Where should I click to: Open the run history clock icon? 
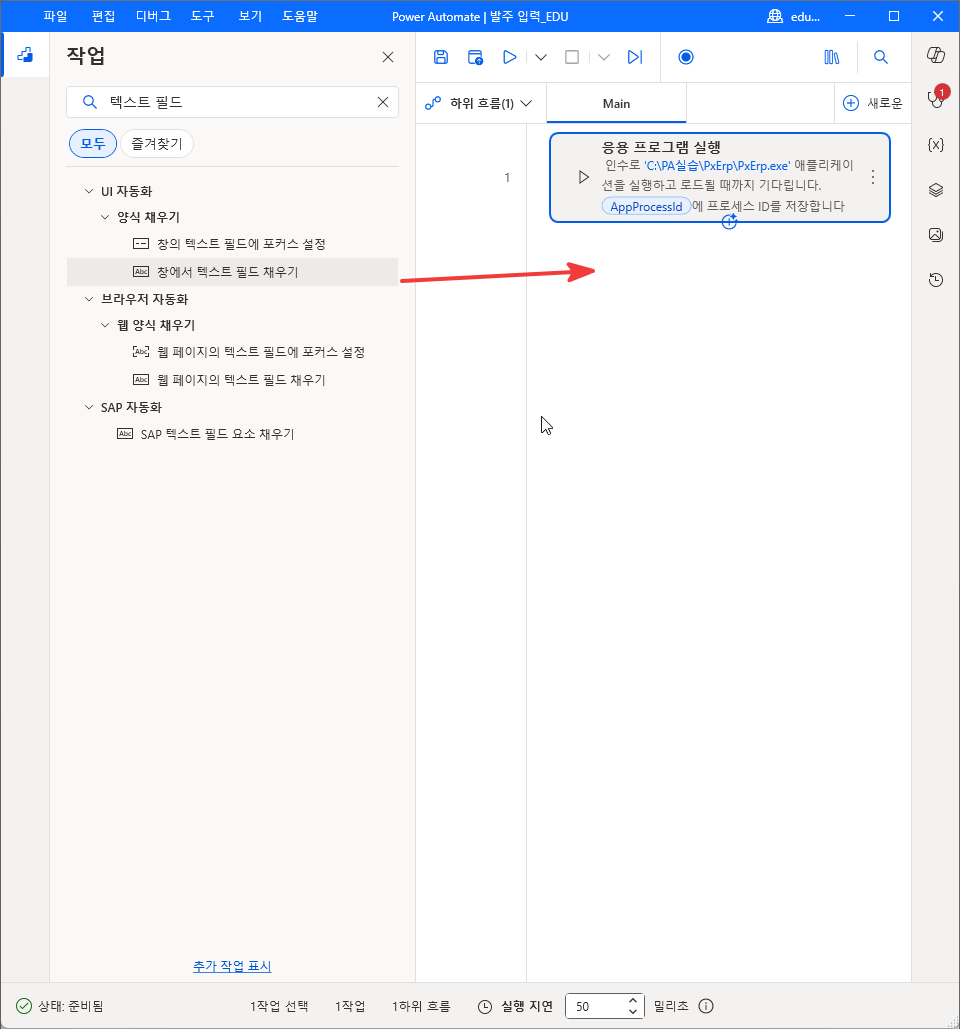pos(936,280)
